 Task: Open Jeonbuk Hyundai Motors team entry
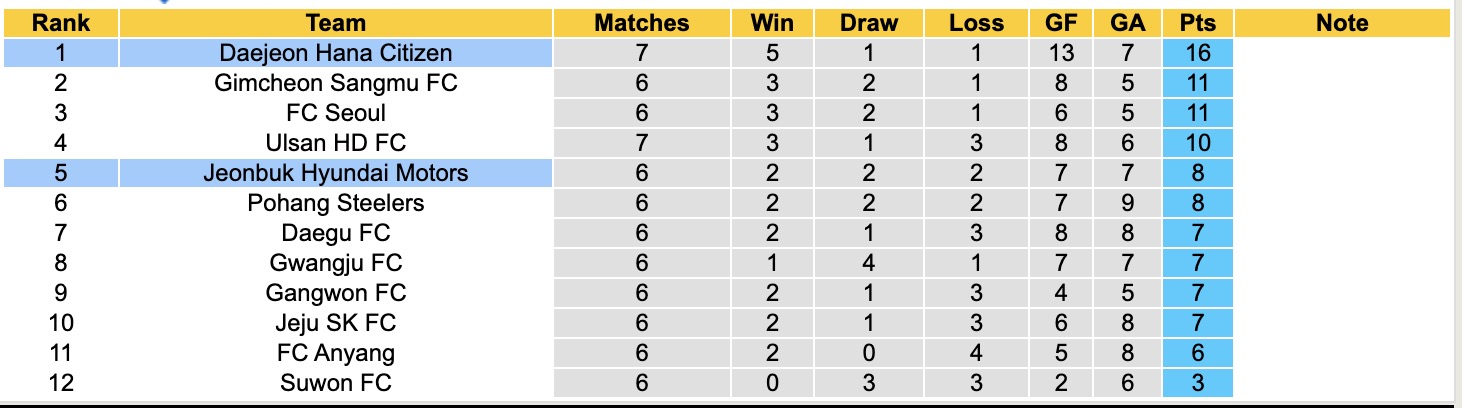pyautogui.click(x=336, y=173)
